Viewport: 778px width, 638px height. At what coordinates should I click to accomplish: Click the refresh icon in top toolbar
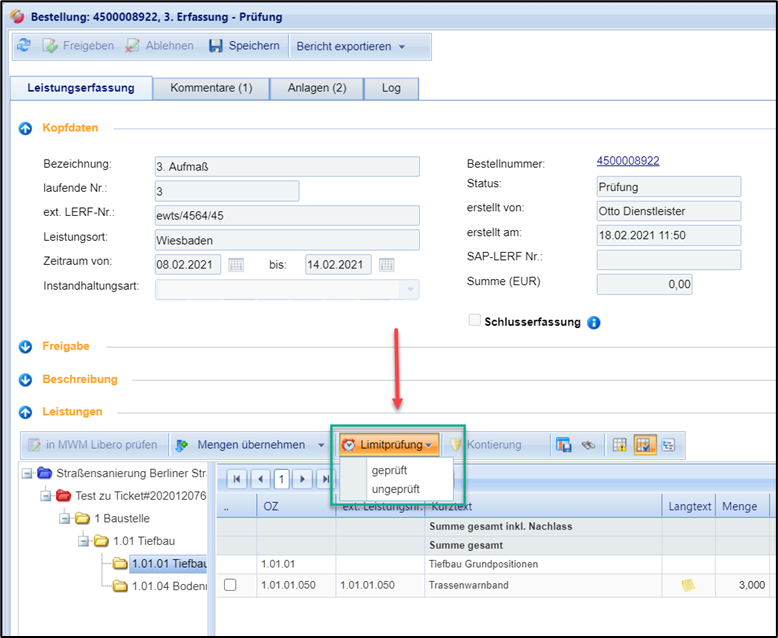pyautogui.click(x=24, y=46)
